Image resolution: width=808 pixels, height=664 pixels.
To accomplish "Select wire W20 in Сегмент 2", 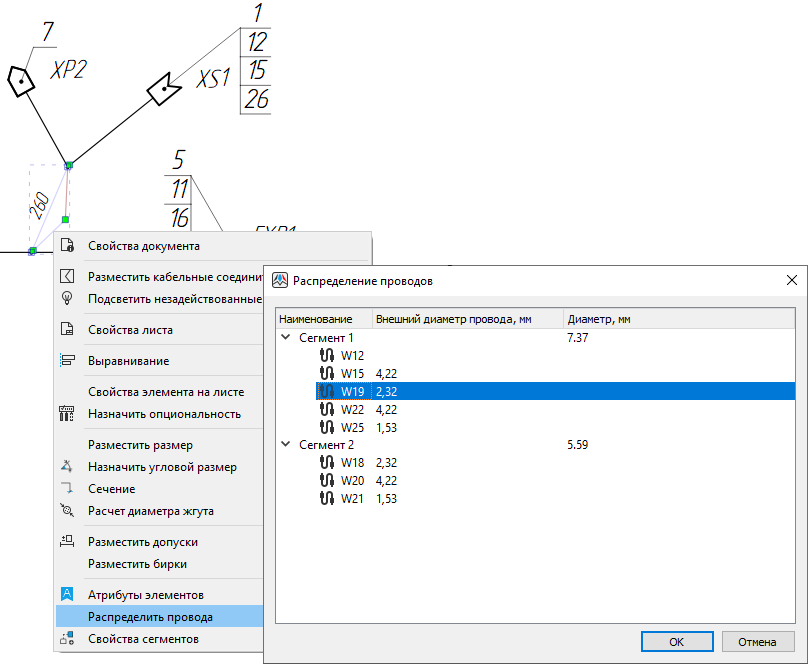I will point(352,480).
